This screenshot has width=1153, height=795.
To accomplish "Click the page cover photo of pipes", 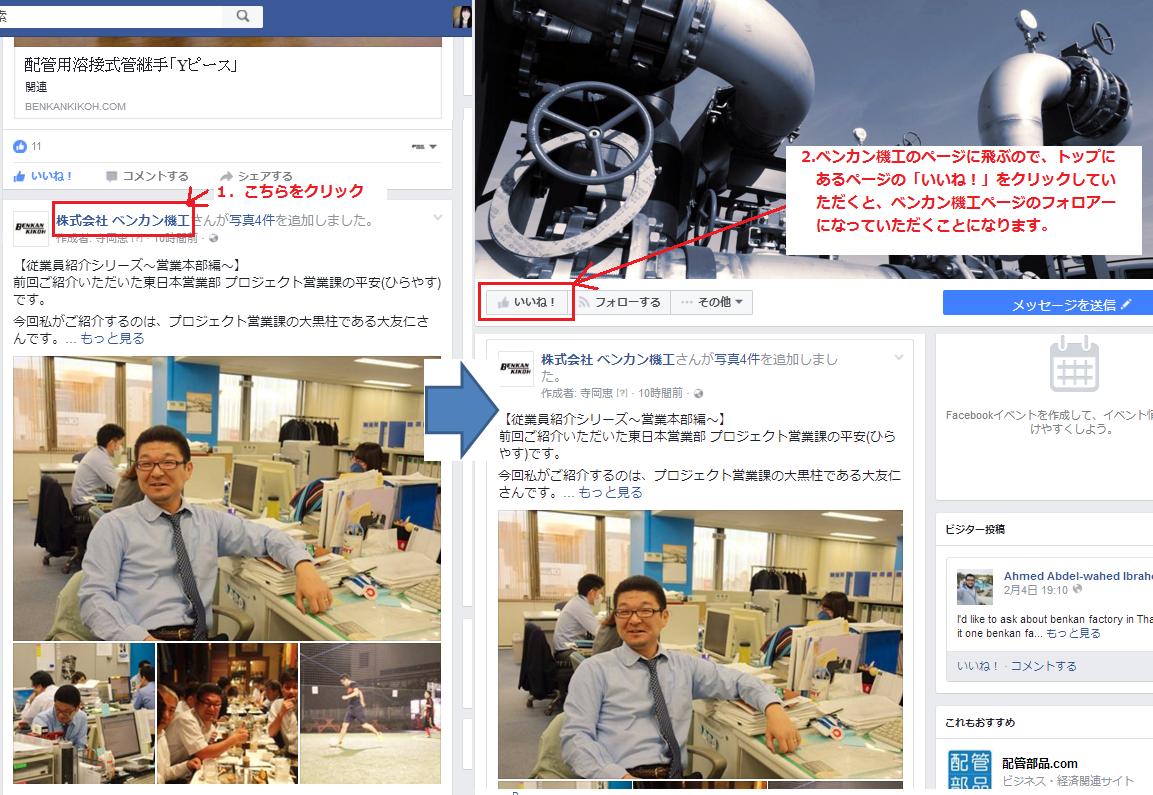I will 814,140.
